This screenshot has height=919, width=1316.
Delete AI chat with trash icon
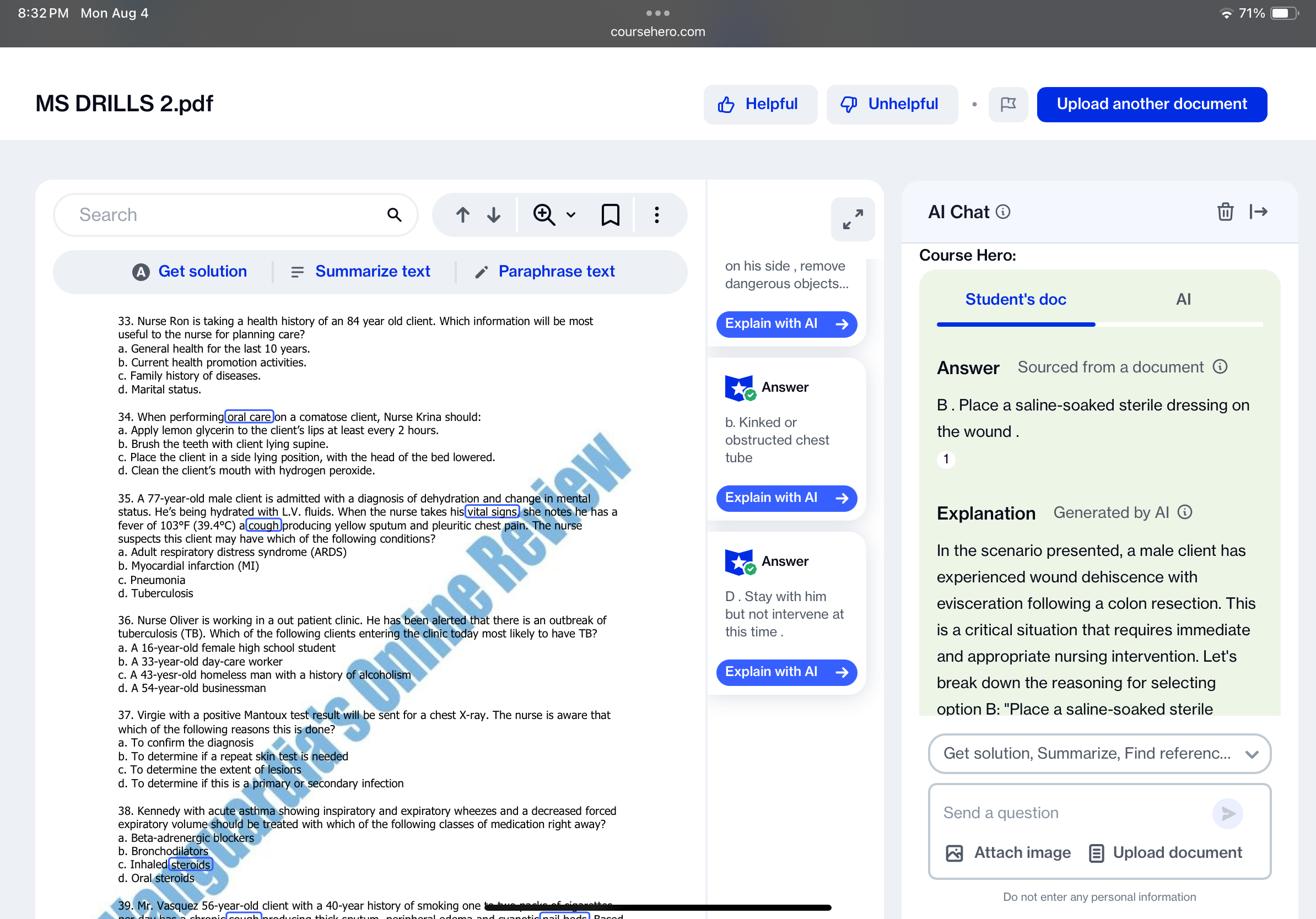click(x=1225, y=212)
